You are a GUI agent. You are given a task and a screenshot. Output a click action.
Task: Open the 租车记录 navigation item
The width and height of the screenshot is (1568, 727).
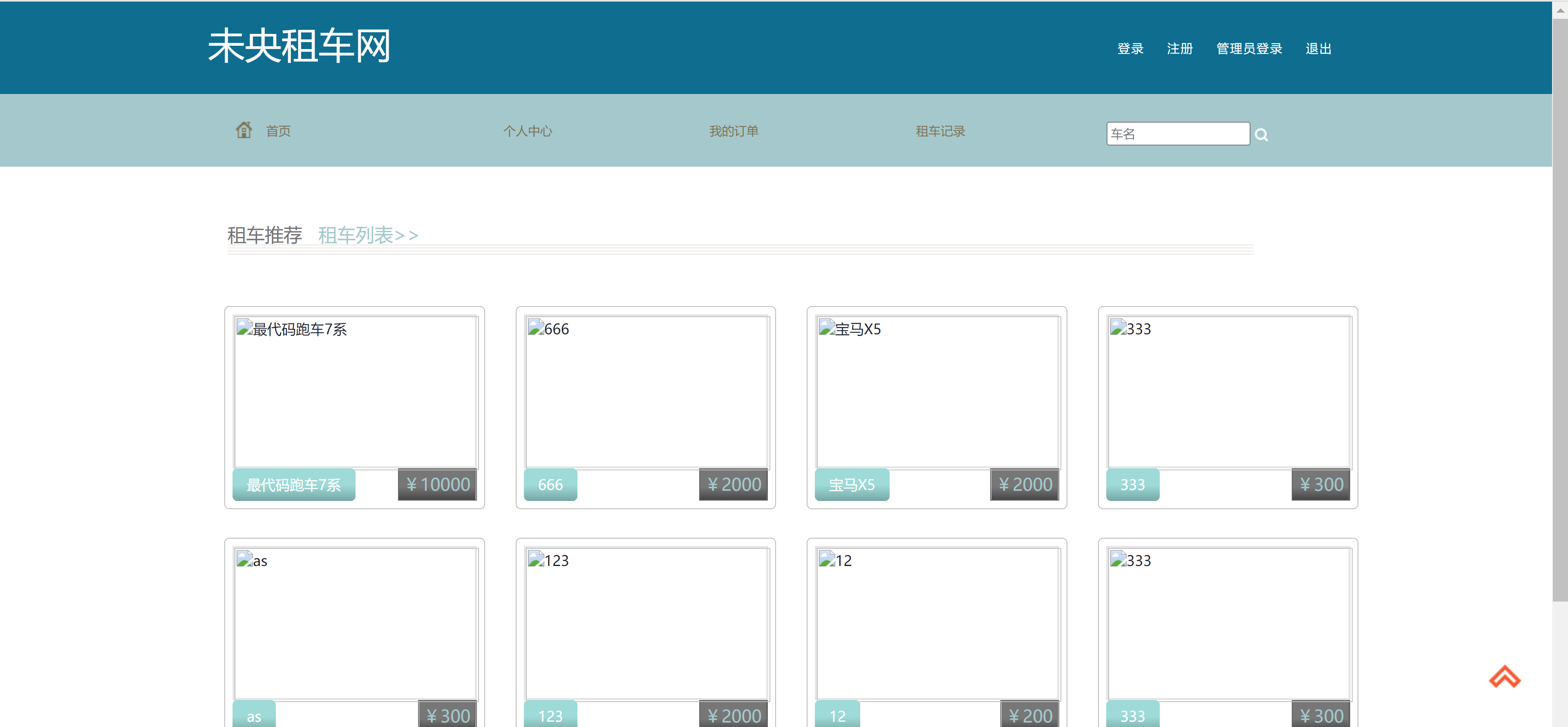[939, 130]
